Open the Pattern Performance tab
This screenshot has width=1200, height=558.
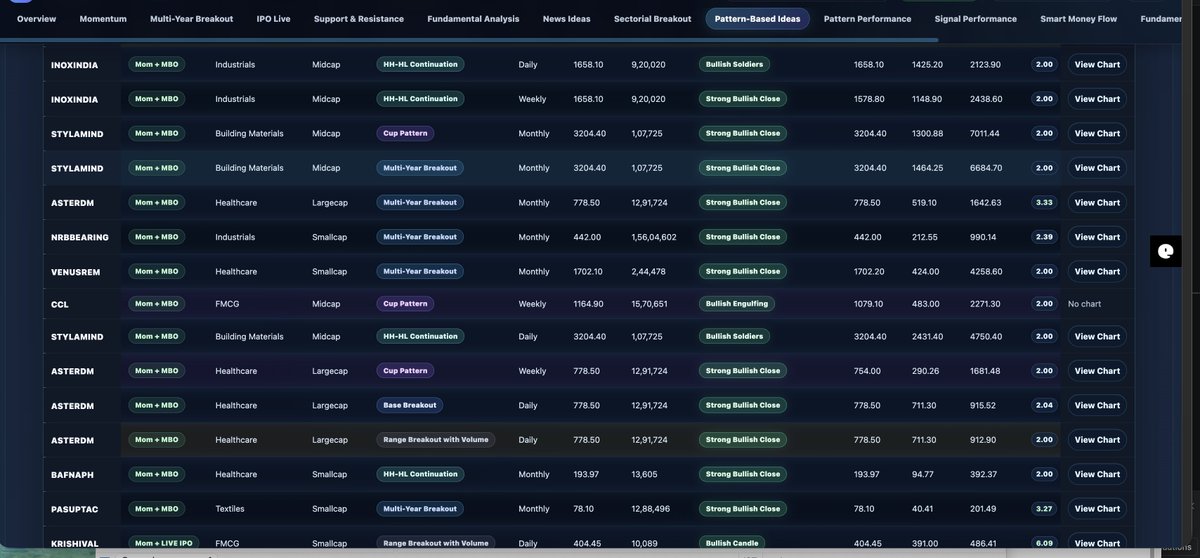click(867, 19)
